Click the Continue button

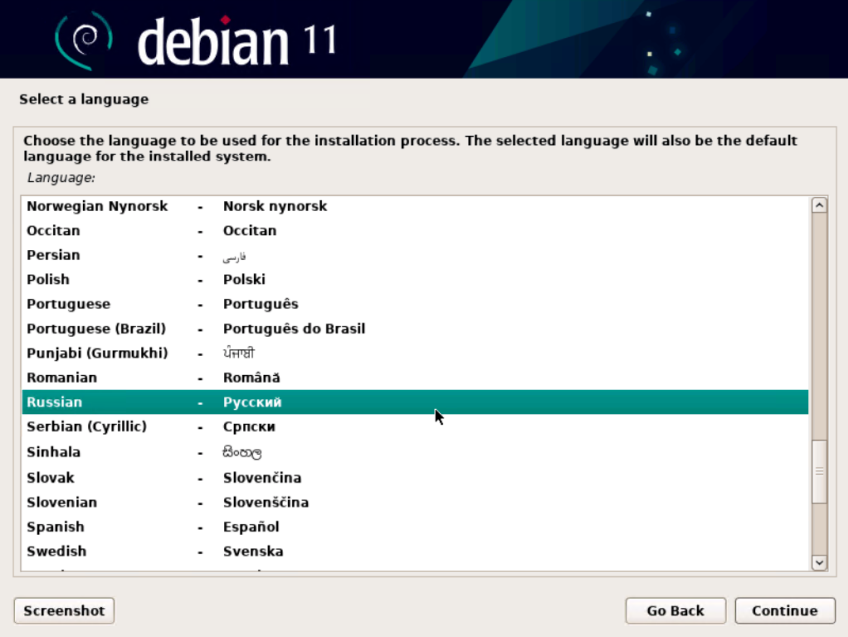(x=785, y=611)
